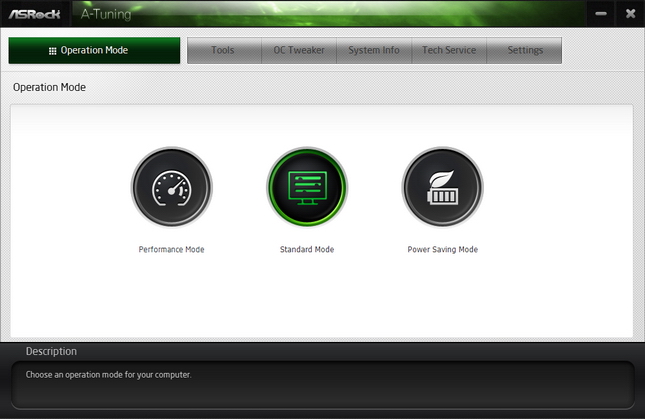Click the 'Choose an operation mode' description text

[x=108, y=375]
